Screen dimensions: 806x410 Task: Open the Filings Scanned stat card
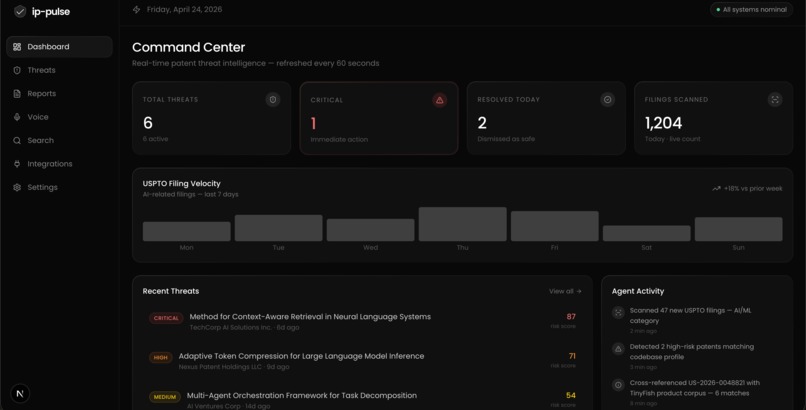tap(713, 118)
